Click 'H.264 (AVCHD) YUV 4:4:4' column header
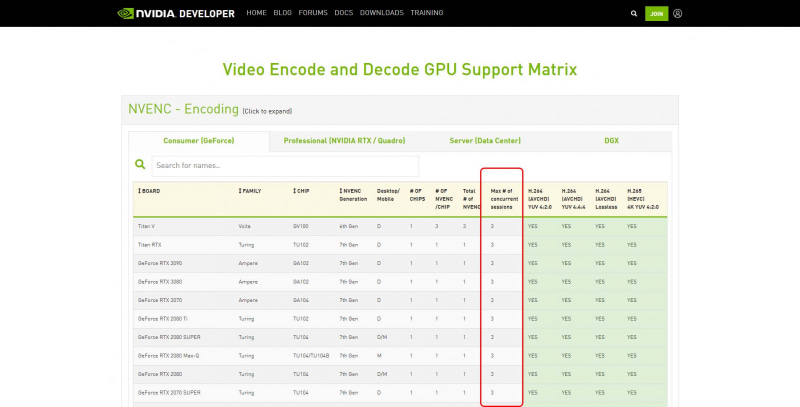Screen dimensions: 800x407 coord(573,199)
